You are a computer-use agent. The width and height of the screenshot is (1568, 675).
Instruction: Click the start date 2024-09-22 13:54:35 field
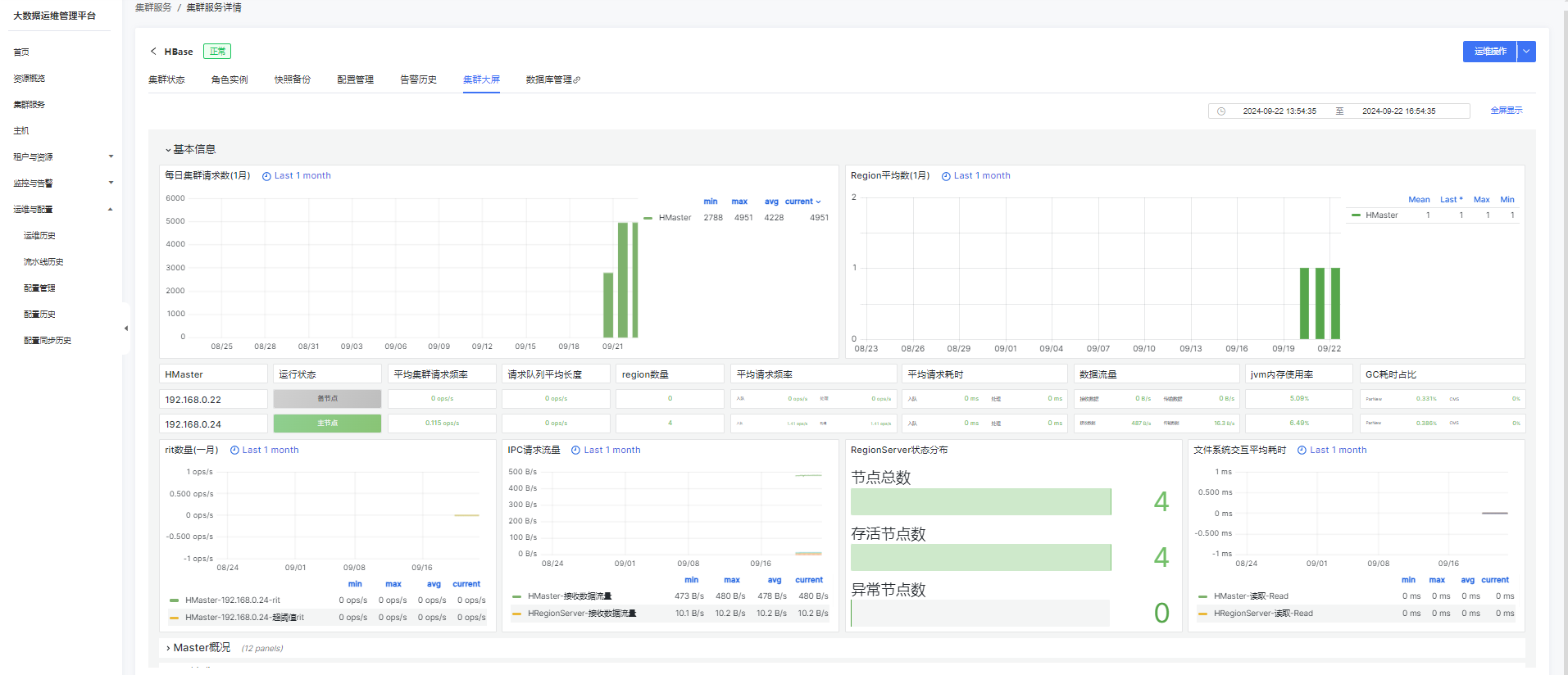pos(1279,111)
